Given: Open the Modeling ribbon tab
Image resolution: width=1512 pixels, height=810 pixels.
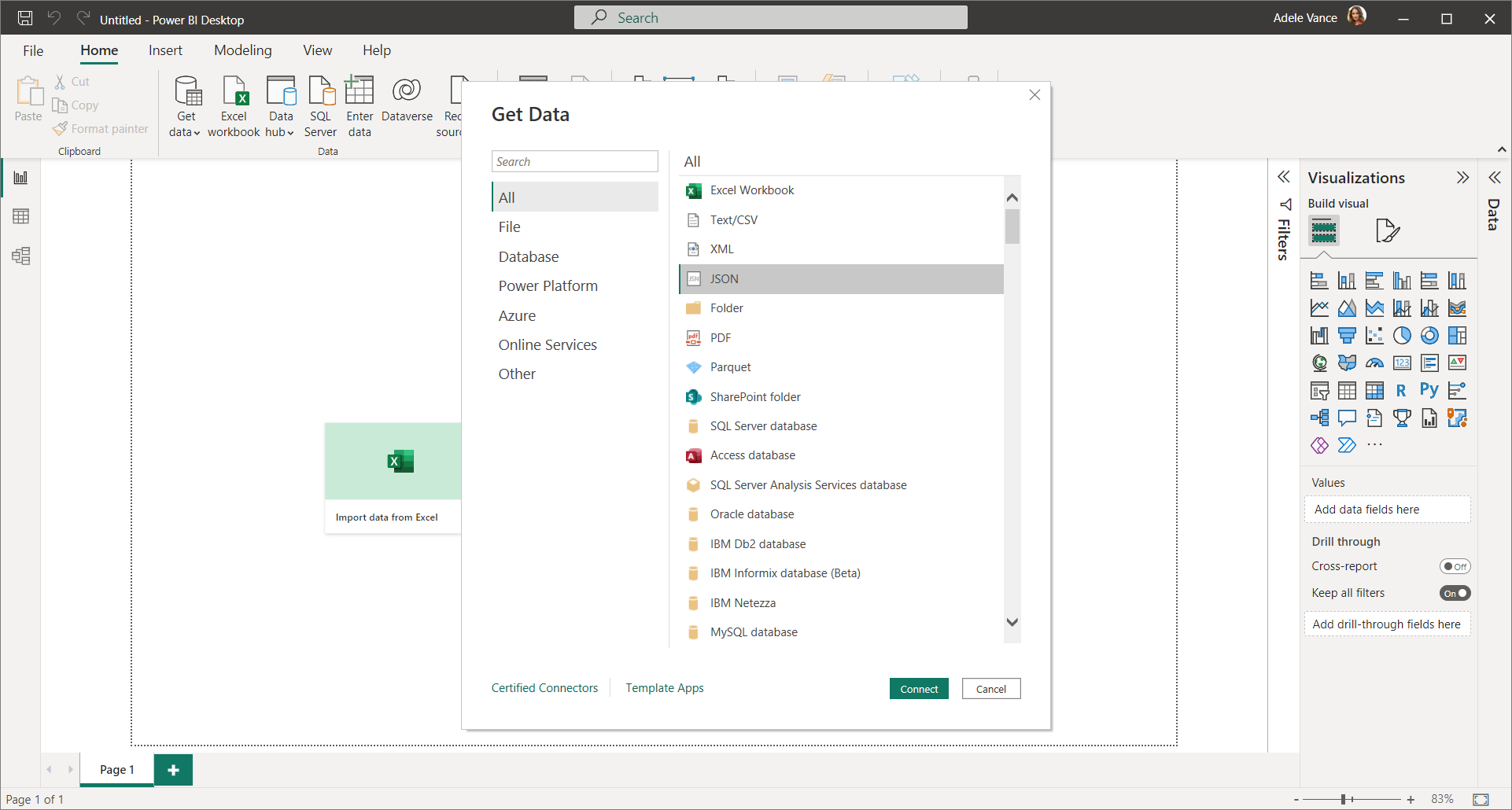Looking at the screenshot, I should (243, 50).
